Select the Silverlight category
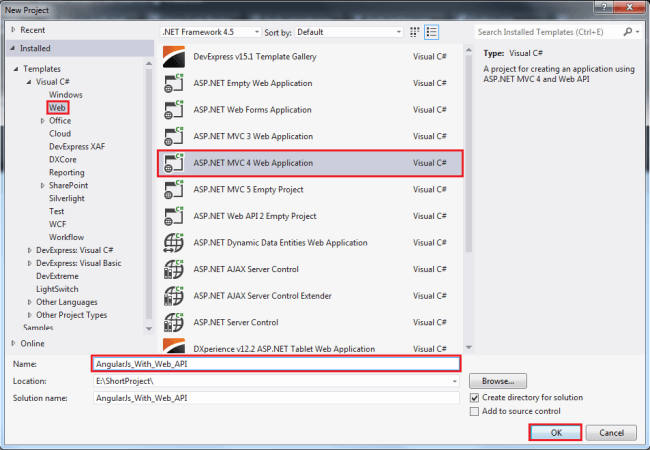 click(67, 198)
